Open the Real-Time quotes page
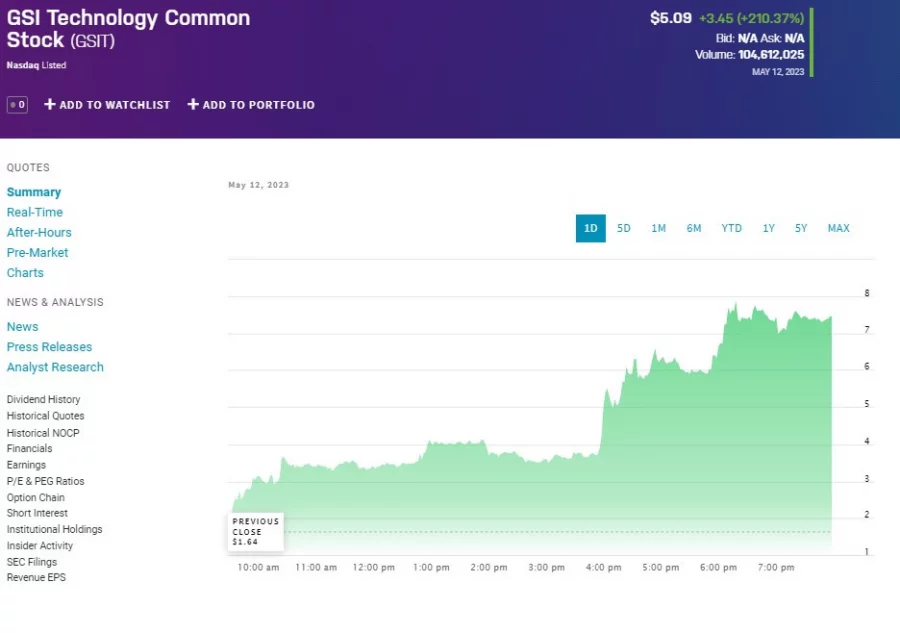Image resolution: width=900 pixels, height=633 pixels. (x=35, y=212)
